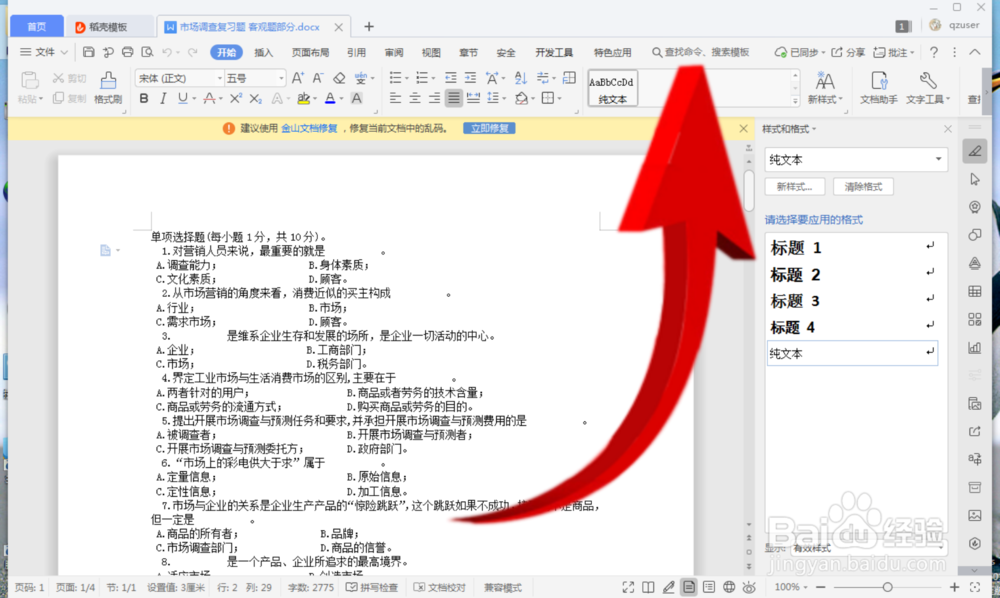Open the 纯文本 style dropdown in panel
This screenshot has width=1000, height=598.
coord(937,159)
